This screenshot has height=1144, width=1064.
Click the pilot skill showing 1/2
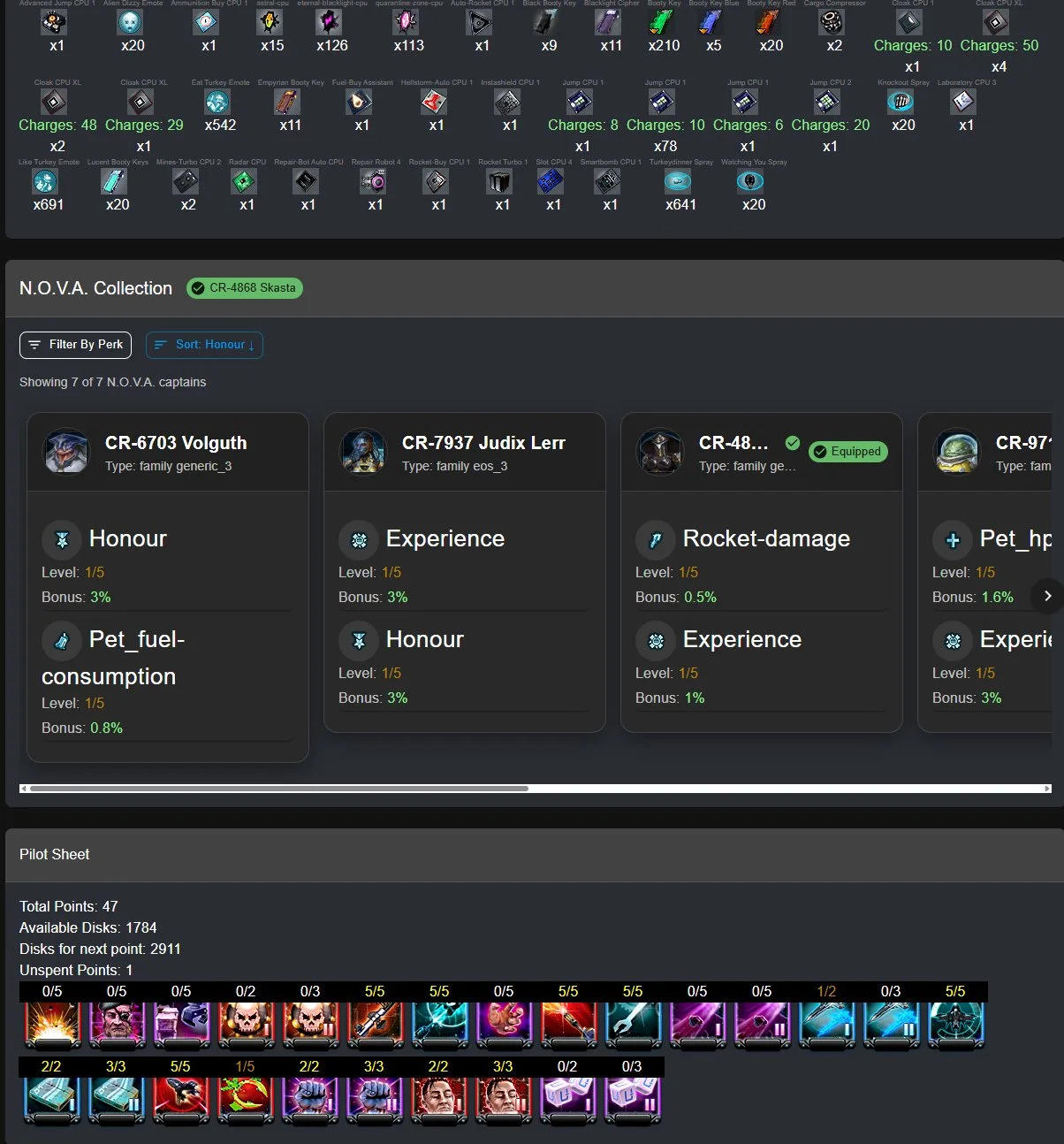point(826,1025)
